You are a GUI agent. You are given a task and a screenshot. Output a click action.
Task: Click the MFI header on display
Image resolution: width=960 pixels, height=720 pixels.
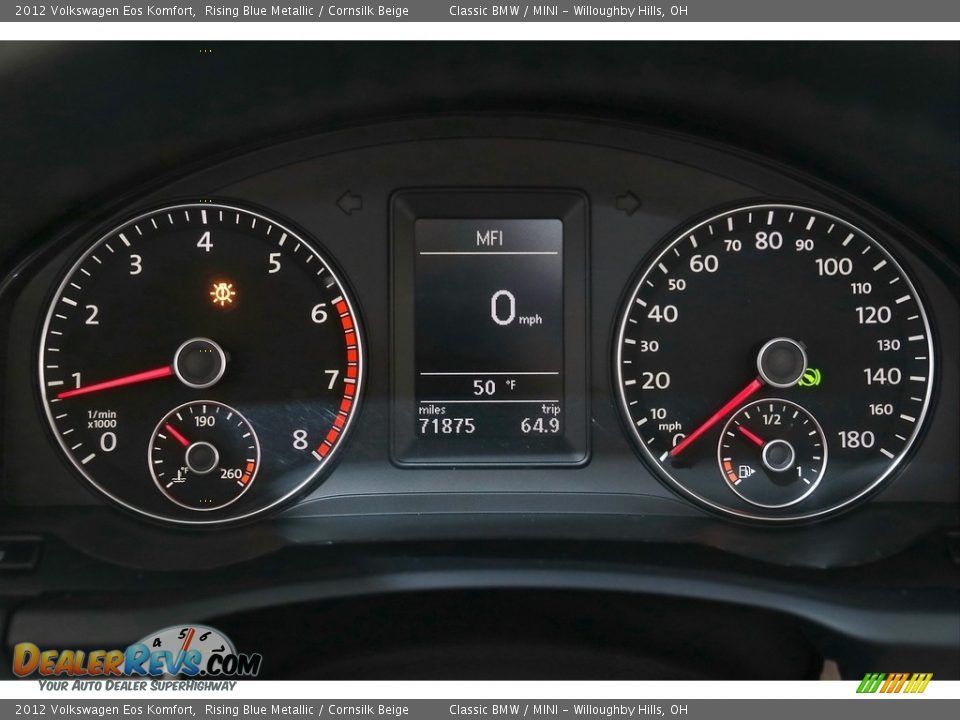point(489,238)
